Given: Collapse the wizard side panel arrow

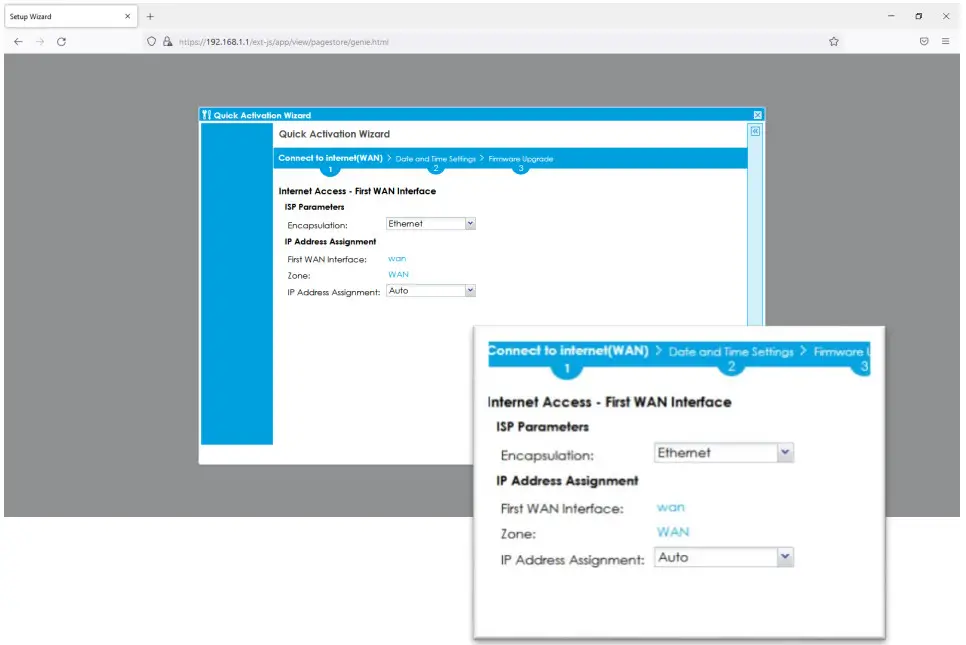Looking at the screenshot, I should coord(755,131).
